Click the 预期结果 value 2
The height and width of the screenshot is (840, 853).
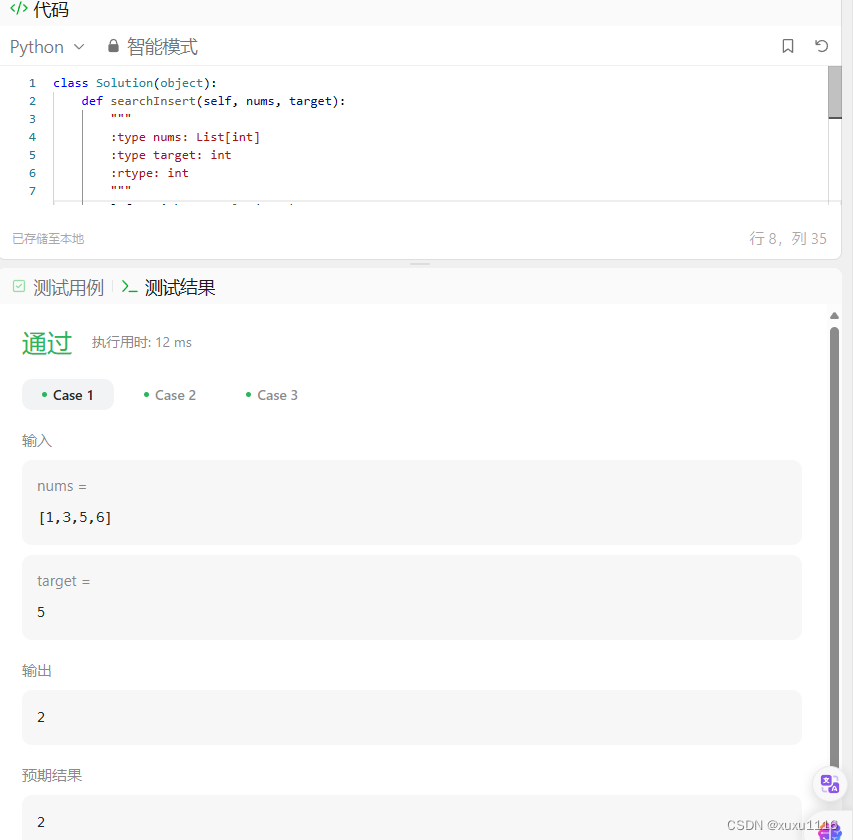[x=41, y=822]
